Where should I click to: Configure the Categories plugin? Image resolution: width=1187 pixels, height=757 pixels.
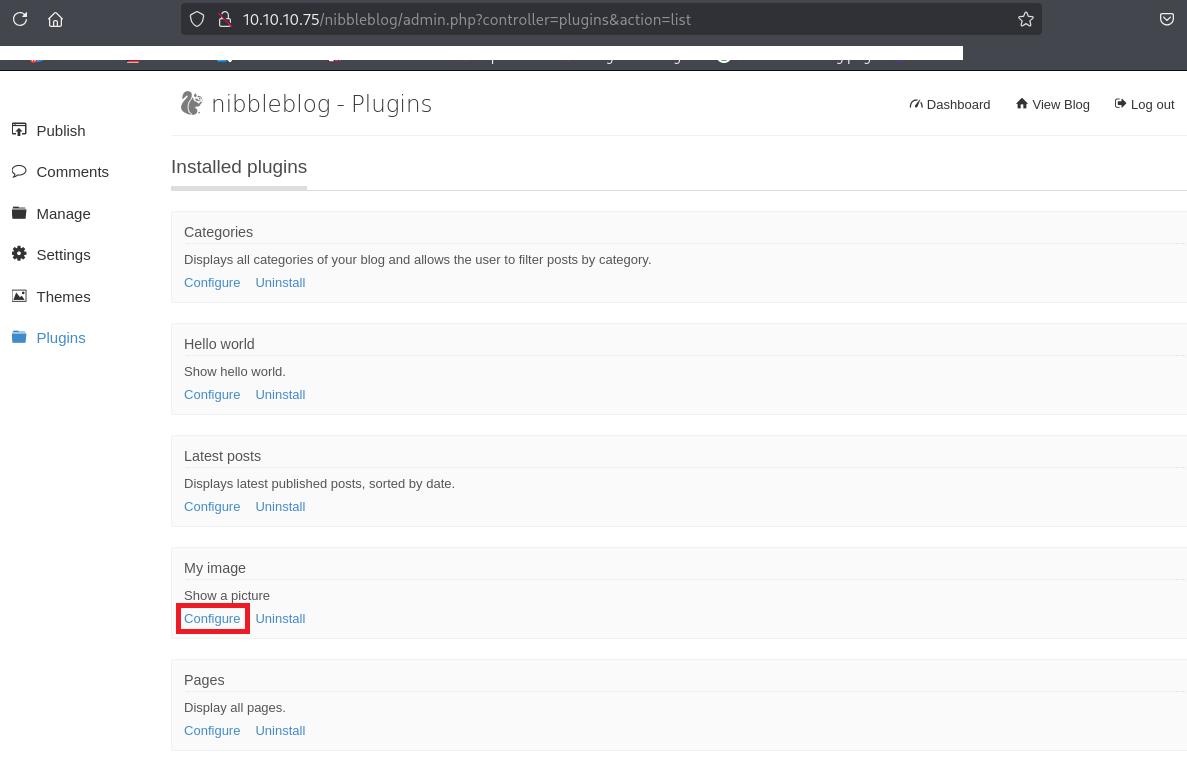click(212, 283)
